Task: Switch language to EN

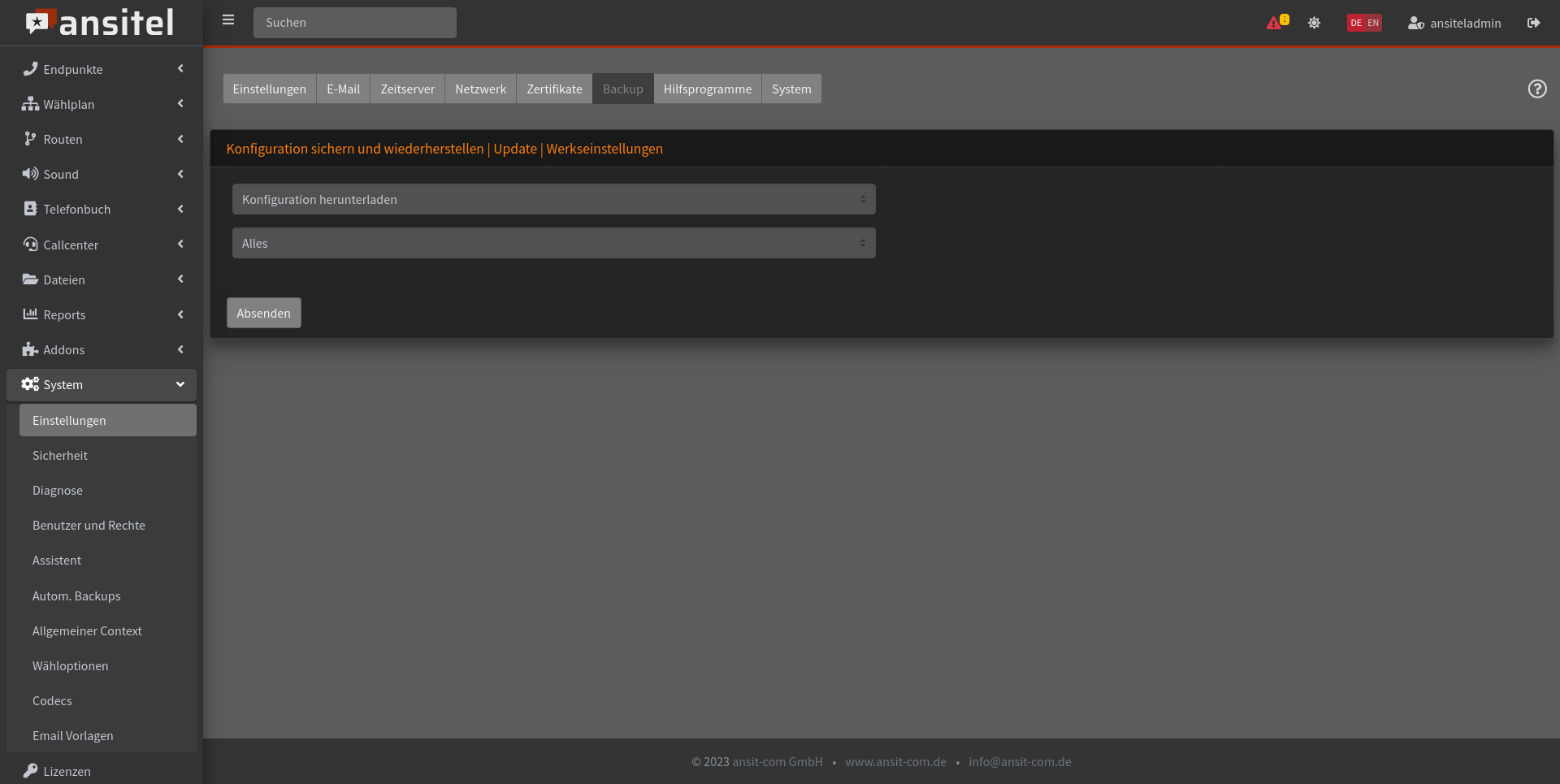Action: click(1373, 23)
